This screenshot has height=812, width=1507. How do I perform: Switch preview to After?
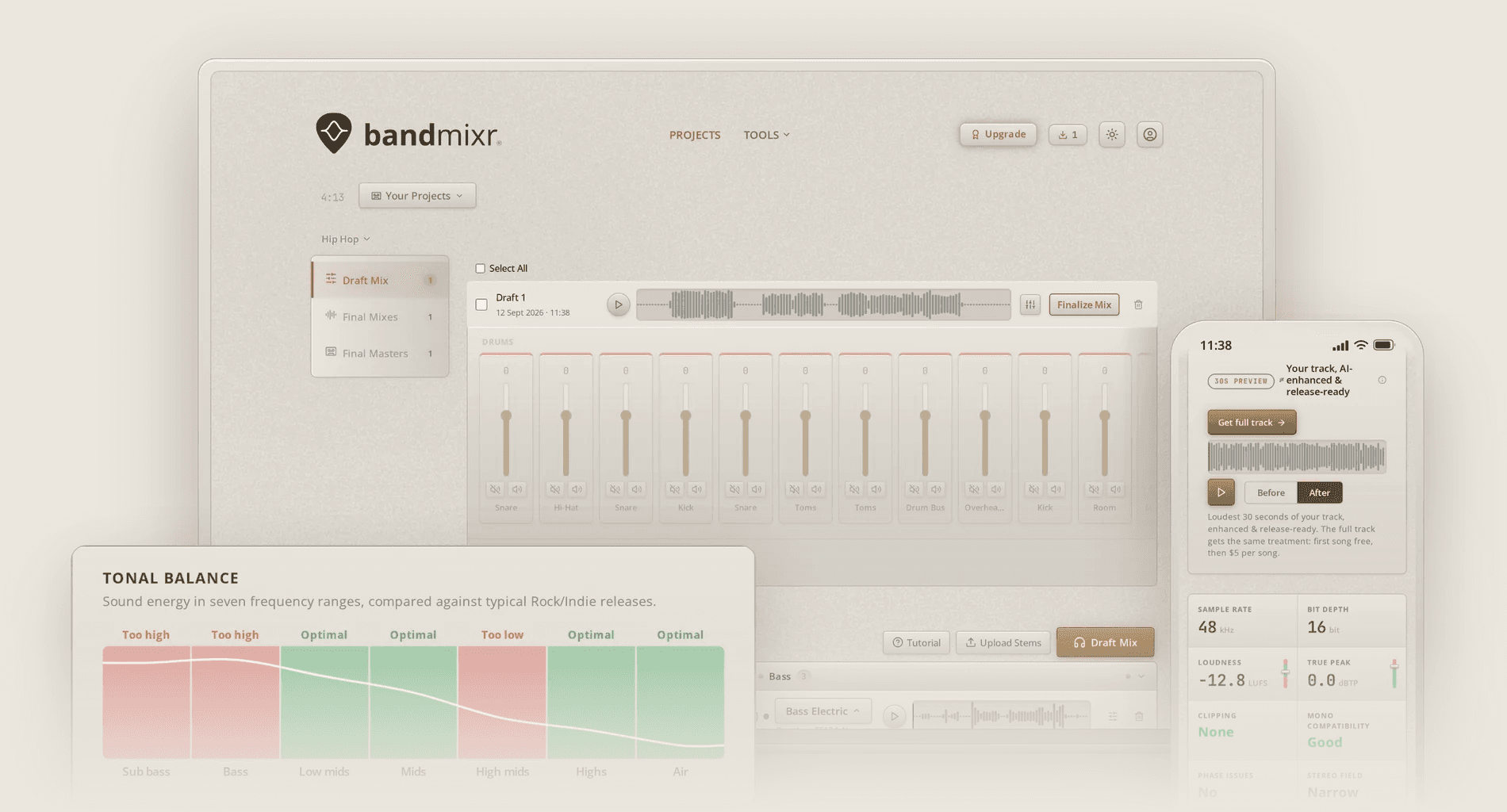1320,493
